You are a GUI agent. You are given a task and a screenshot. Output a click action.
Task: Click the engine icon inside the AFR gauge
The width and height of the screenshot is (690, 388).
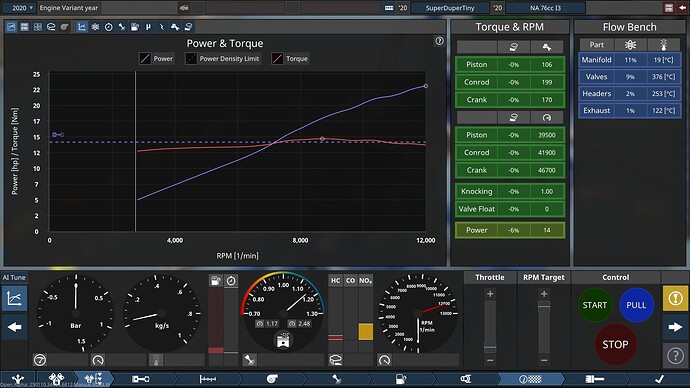pyautogui.click(x=283, y=340)
